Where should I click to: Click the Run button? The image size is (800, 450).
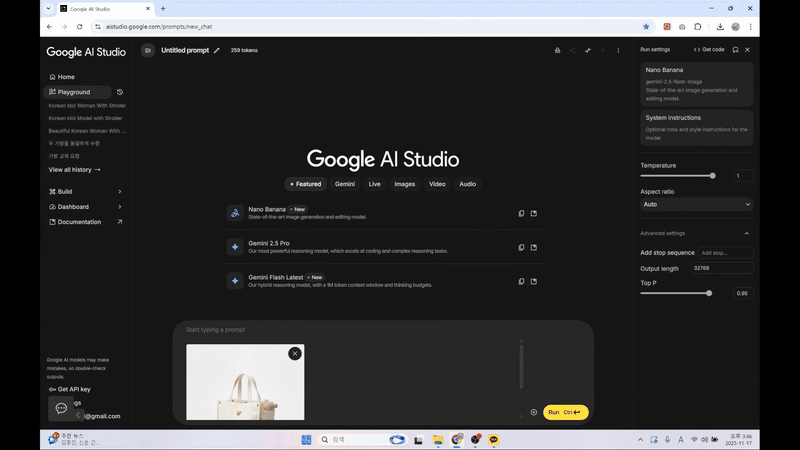coord(565,412)
